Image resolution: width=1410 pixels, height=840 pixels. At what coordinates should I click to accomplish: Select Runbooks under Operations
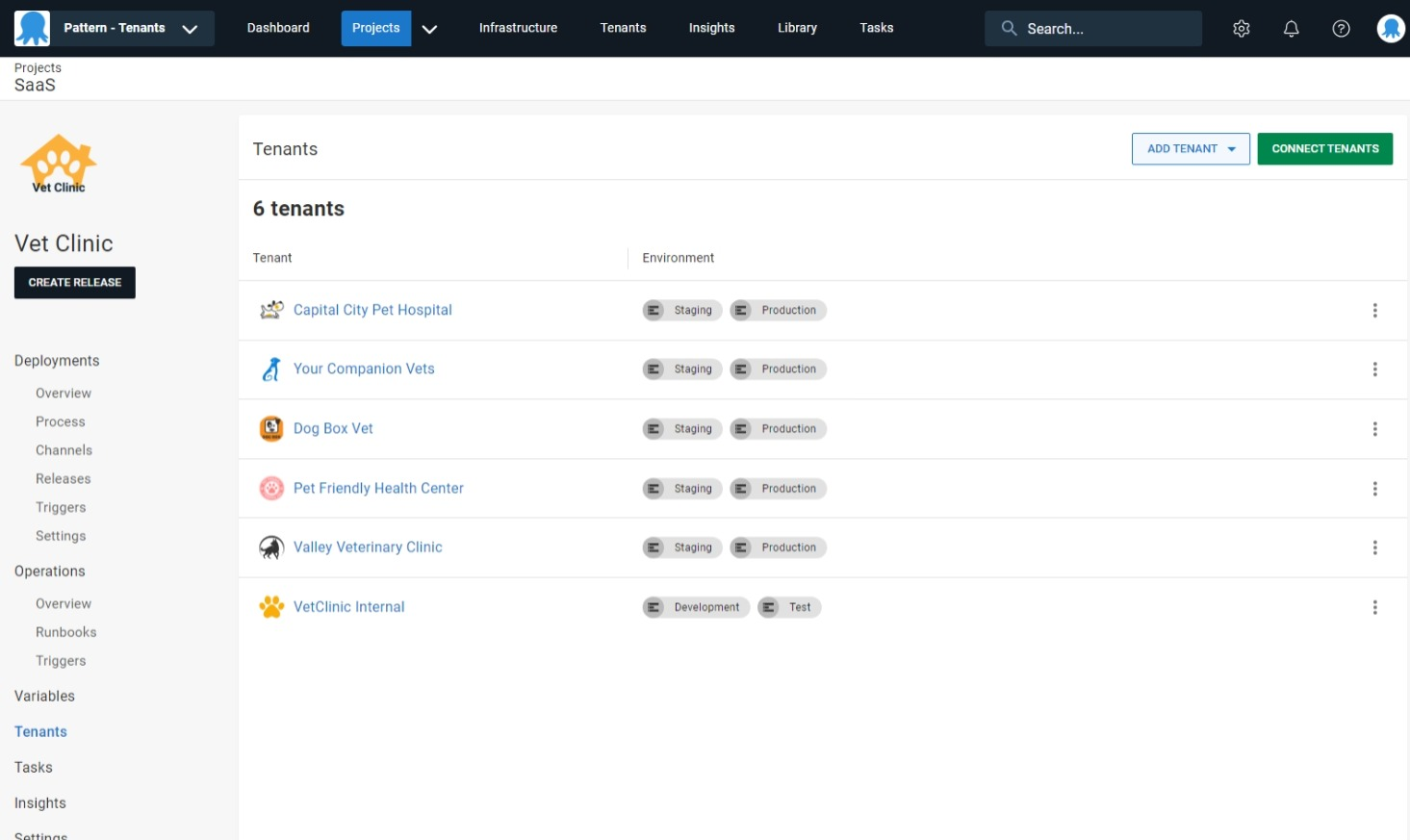point(65,632)
